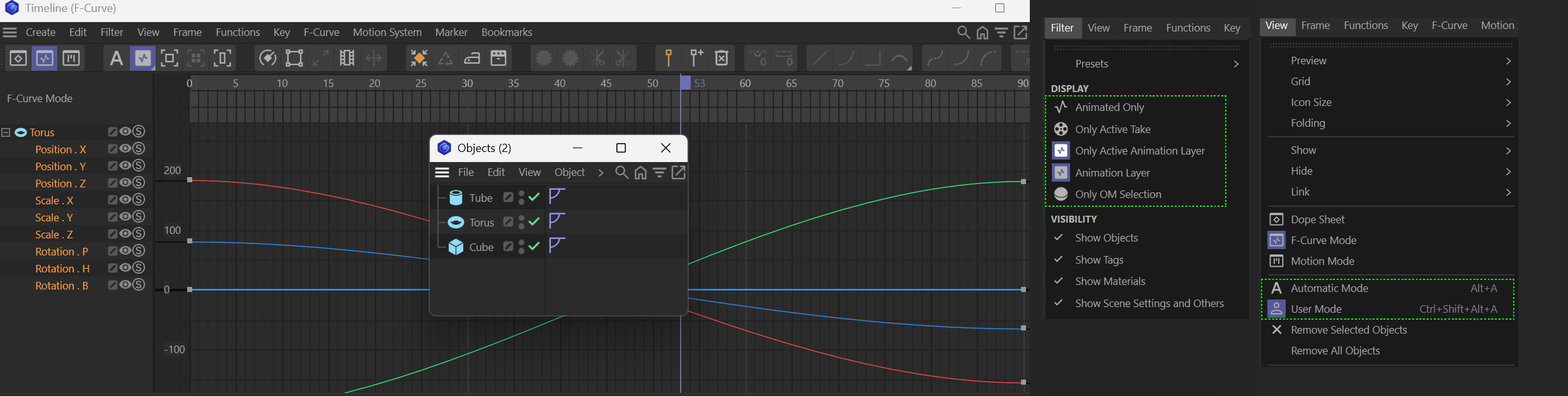Toggle Show Tags checkmark
1568x396 pixels.
(x=1059, y=259)
